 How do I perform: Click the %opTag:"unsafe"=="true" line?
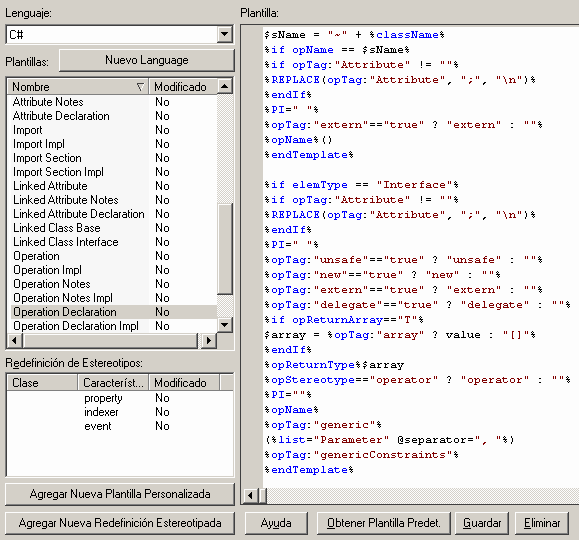click(404, 260)
